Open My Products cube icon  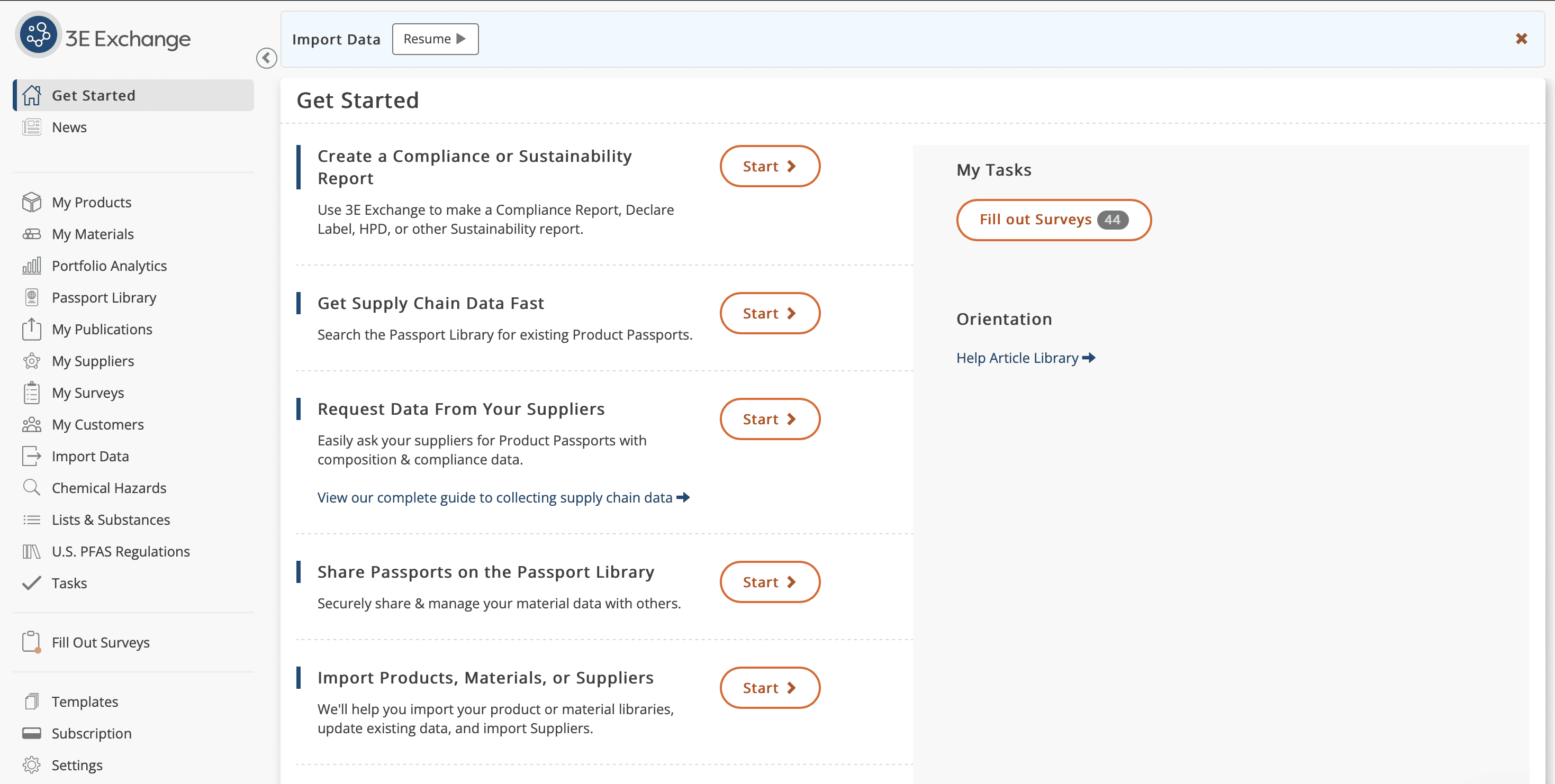31,202
